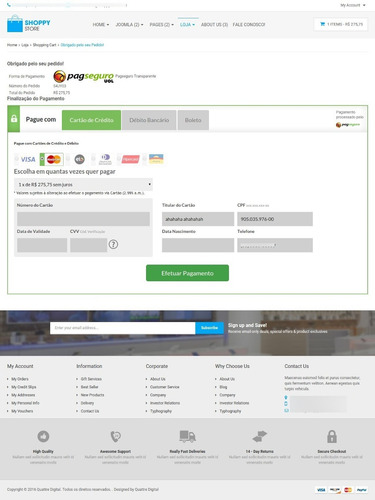Choose the Aura card brand
Viewport: 375px width, 500px height.
click(156, 159)
